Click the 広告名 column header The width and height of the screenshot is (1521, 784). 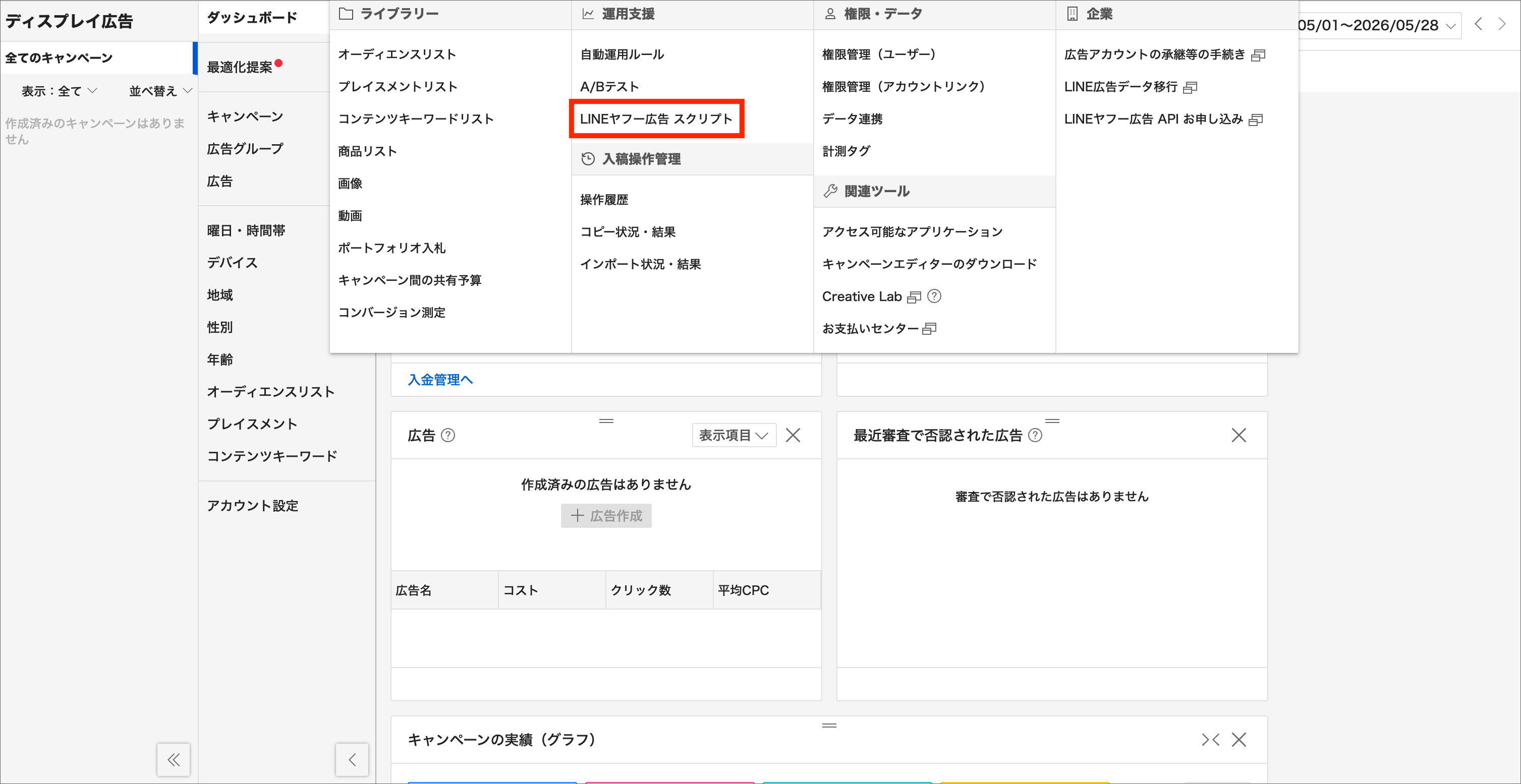pos(444,590)
